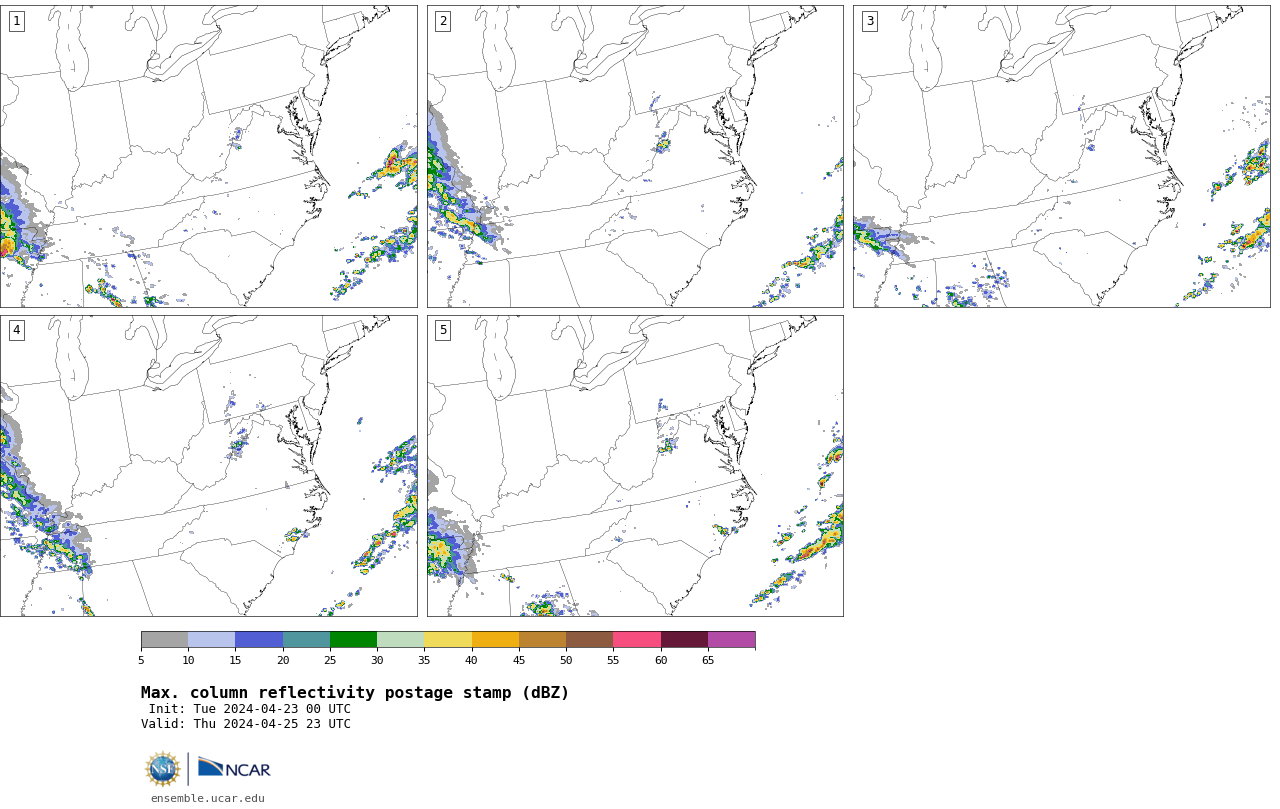The image size is (1280, 809).
Task: Click the panel number 2 label
Action: click(443, 21)
